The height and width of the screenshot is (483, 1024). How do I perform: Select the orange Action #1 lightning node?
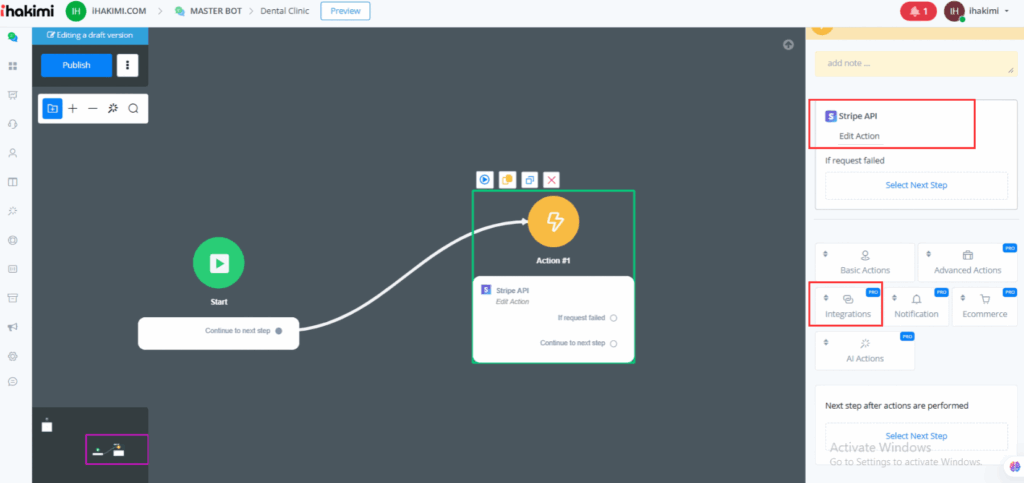[553, 221]
